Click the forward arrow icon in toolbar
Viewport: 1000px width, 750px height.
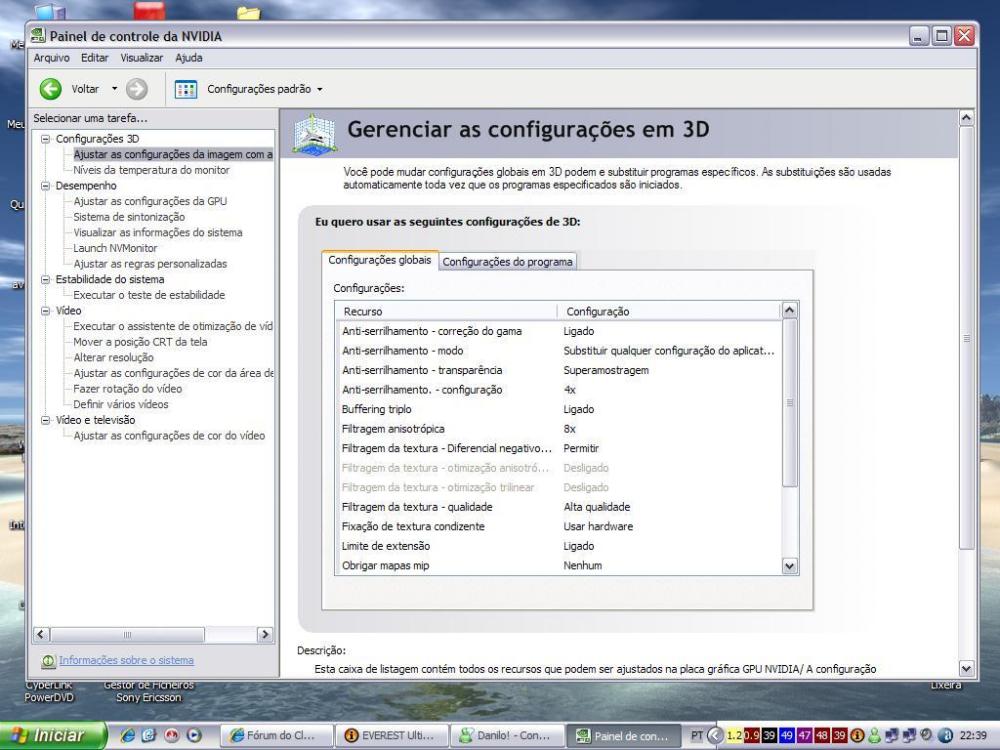coord(135,89)
